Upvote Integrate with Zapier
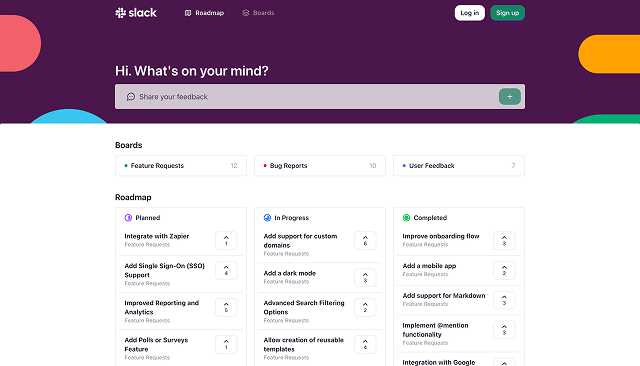Image resolution: width=640 pixels, height=366 pixels. (x=226, y=240)
